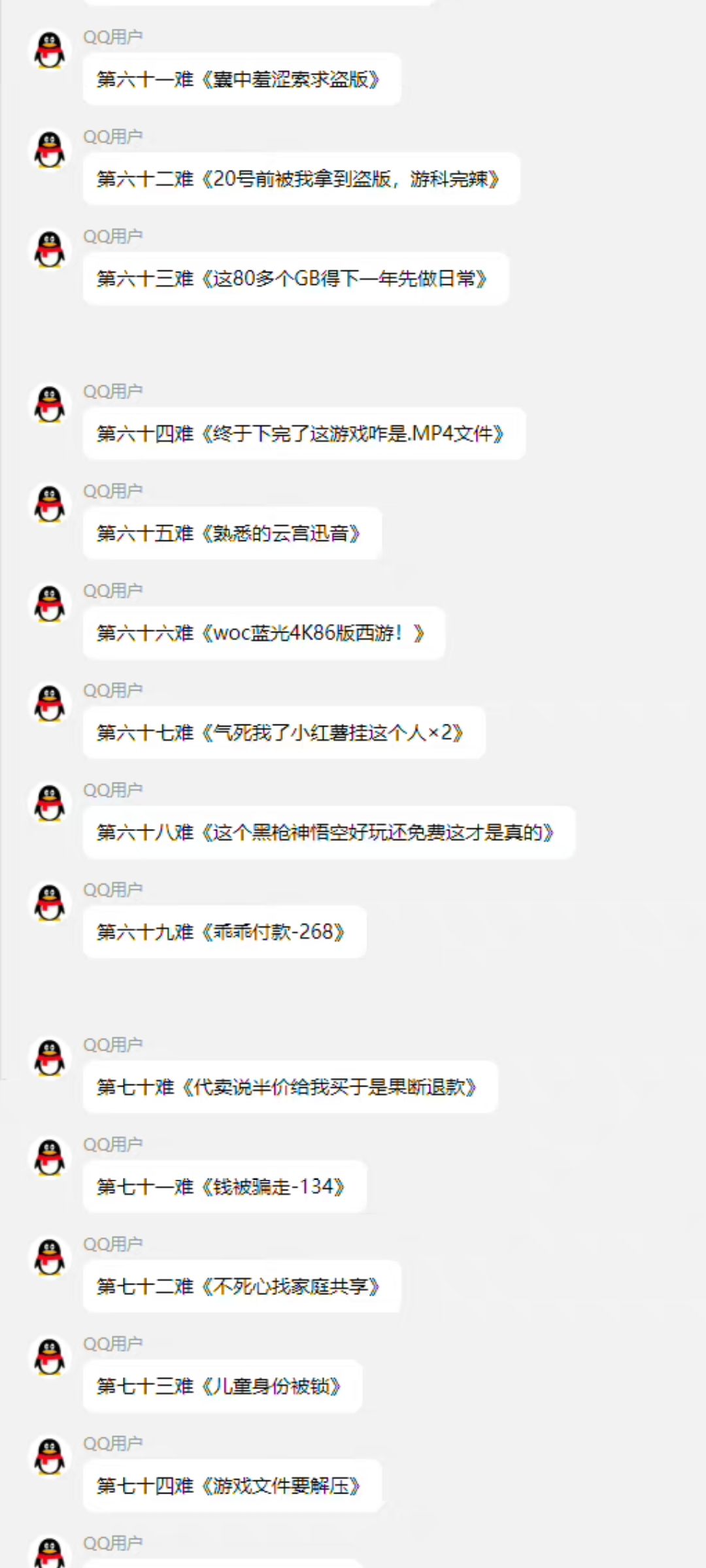Select the 第六十四难 MP4文件 message bubble

pos(304,433)
